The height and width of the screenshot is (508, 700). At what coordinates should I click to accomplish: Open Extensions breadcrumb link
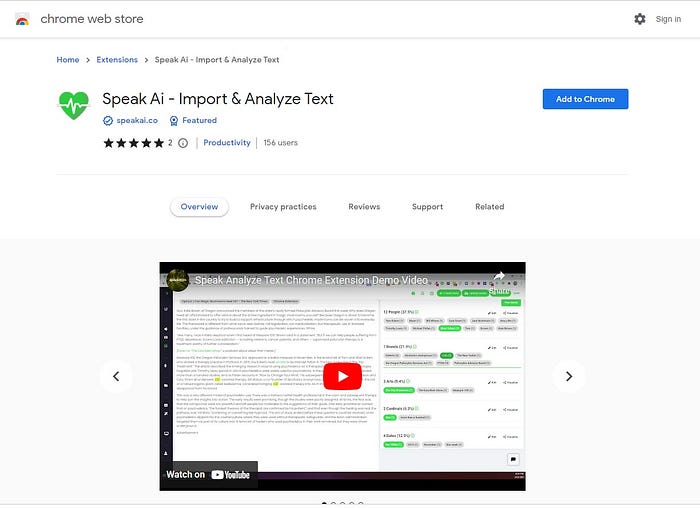117,60
